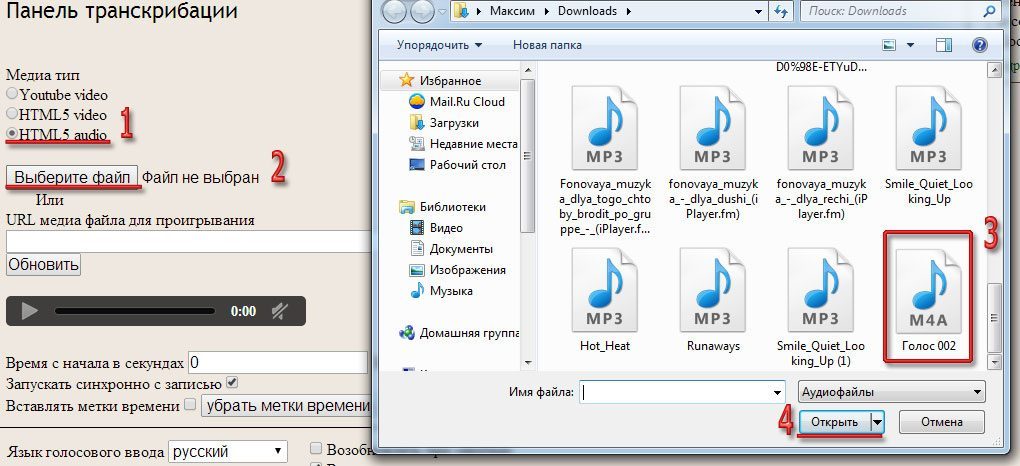Toggle Запускать синхронно с записью checkbox
Screen dimensions: 1020x466
point(232,382)
